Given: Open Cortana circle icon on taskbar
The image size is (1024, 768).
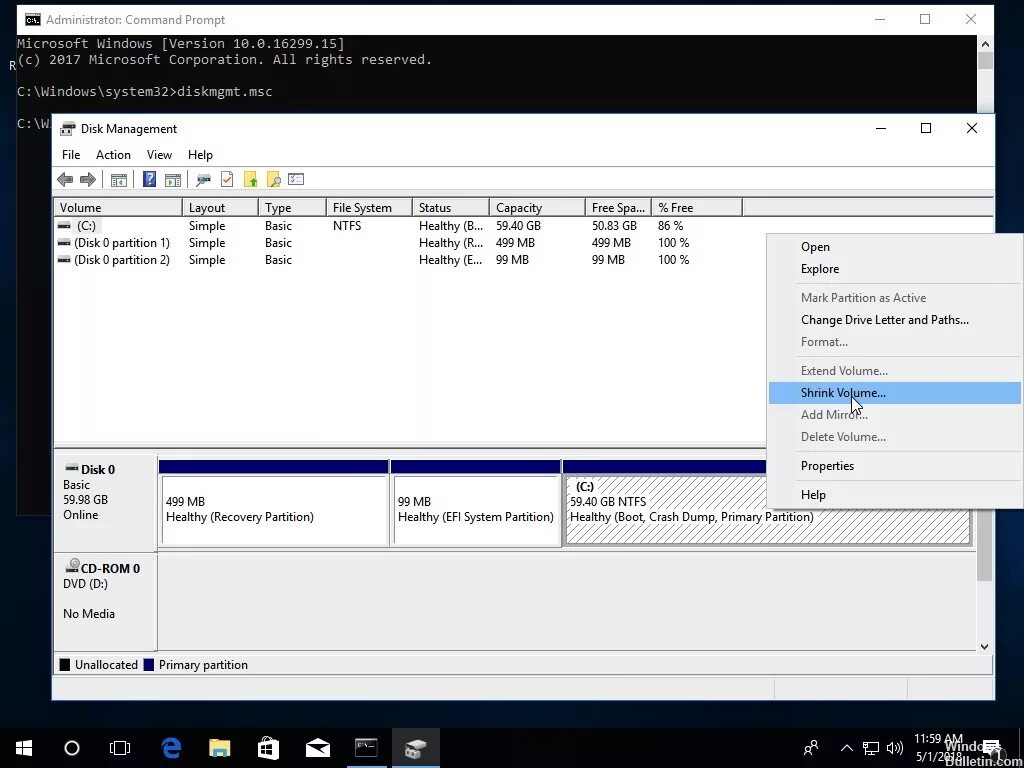Looking at the screenshot, I should (x=72, y=748).
